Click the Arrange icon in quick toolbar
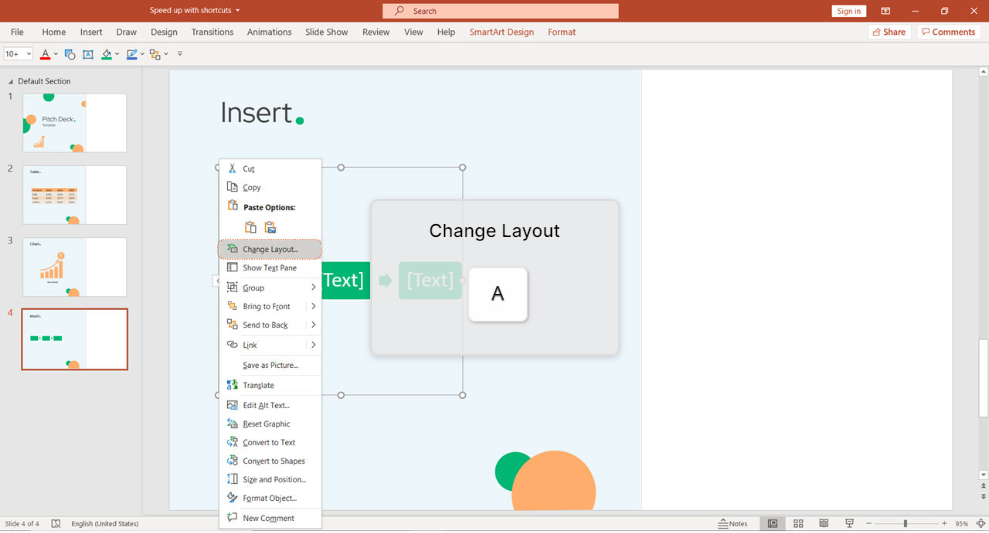The height and width of the screenshot is (533, 989). pyautogui.click(x=155, y=54)
